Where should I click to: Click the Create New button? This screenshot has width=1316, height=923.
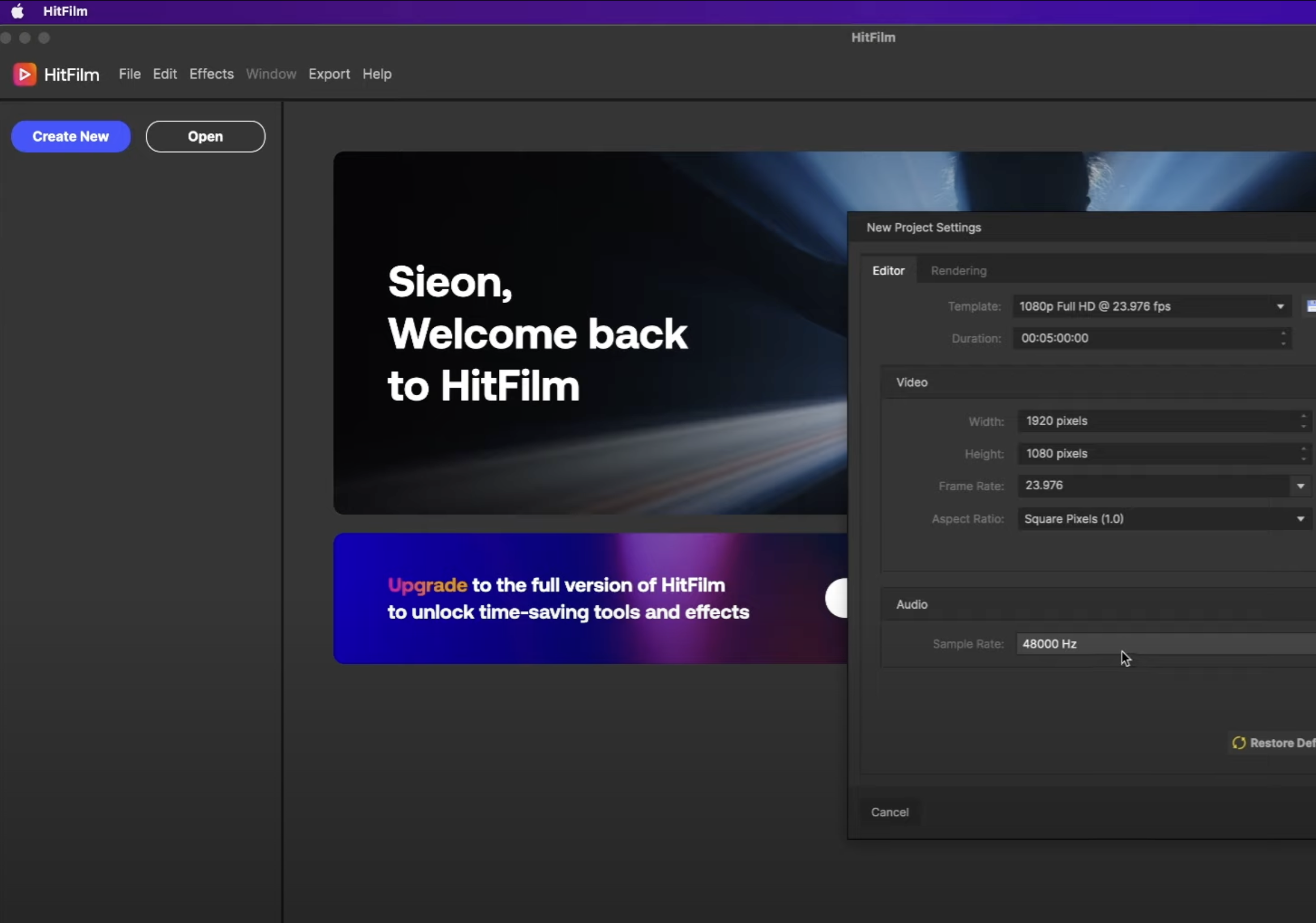click(x=70, y=136)
